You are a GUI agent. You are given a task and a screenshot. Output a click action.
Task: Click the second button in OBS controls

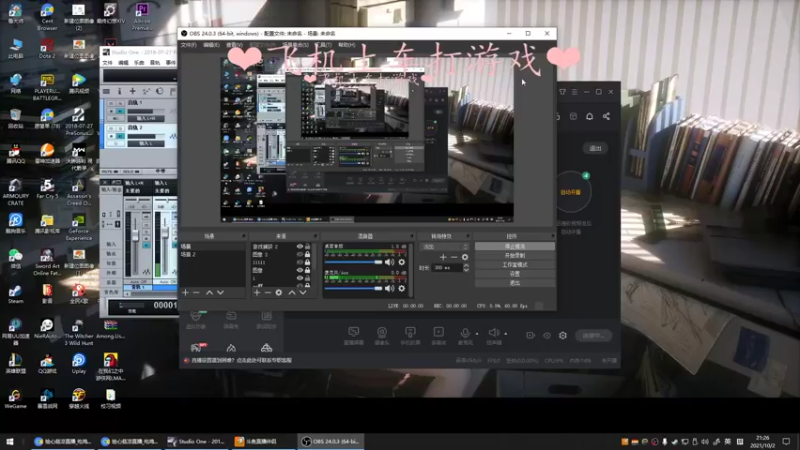(515, 256)
